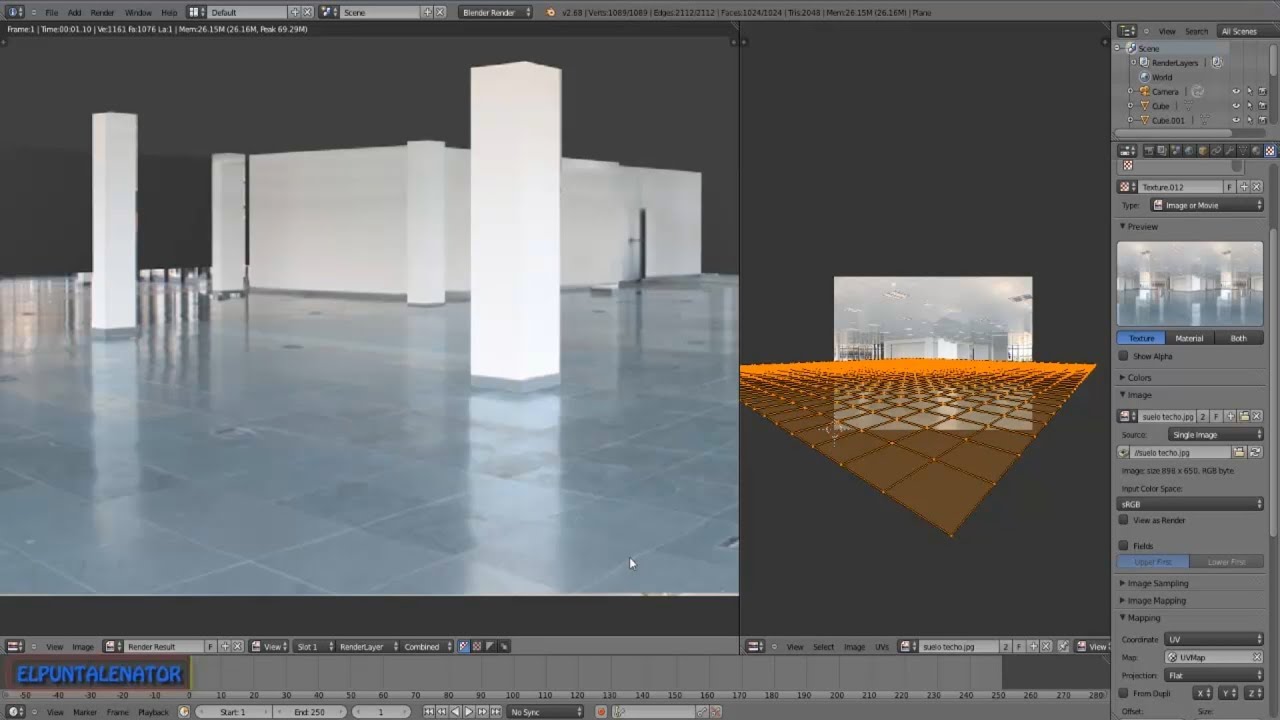Enable the Show Alpha checkbox
The image size is (1280, 720).
pyautogui.click(x=1123, y=356)
